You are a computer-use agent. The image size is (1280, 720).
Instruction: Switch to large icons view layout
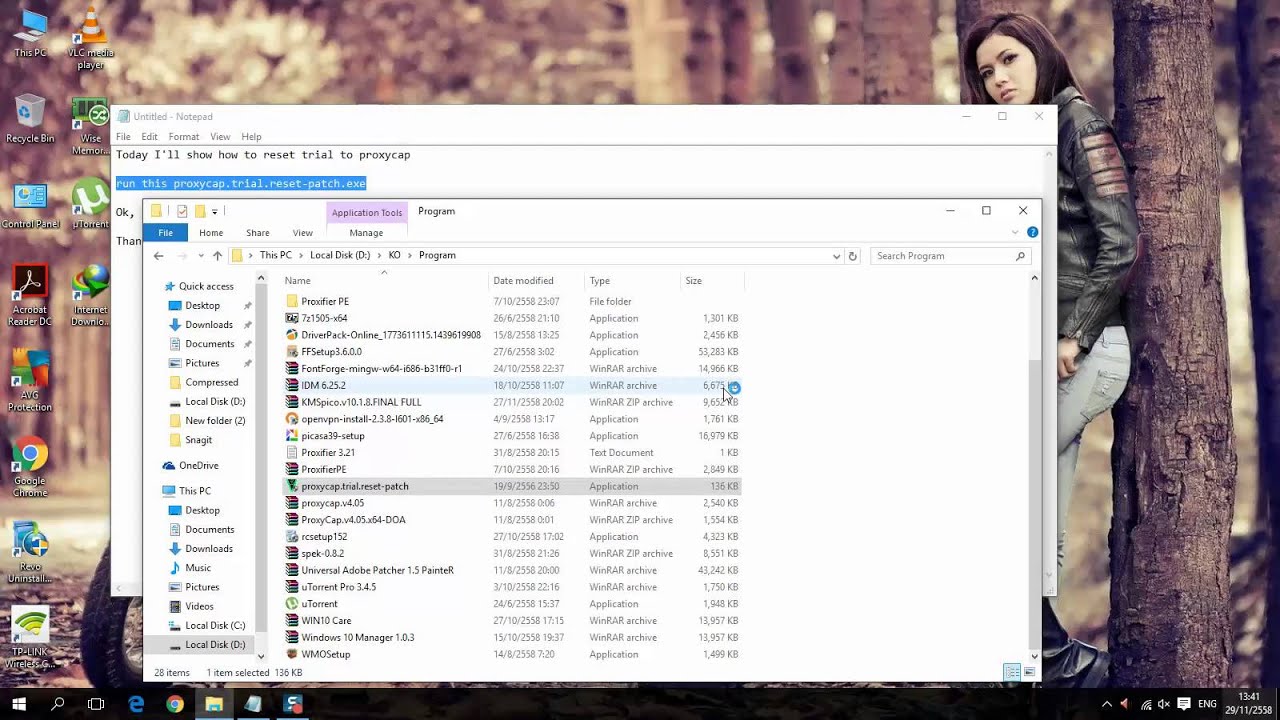coord(1029,672)
